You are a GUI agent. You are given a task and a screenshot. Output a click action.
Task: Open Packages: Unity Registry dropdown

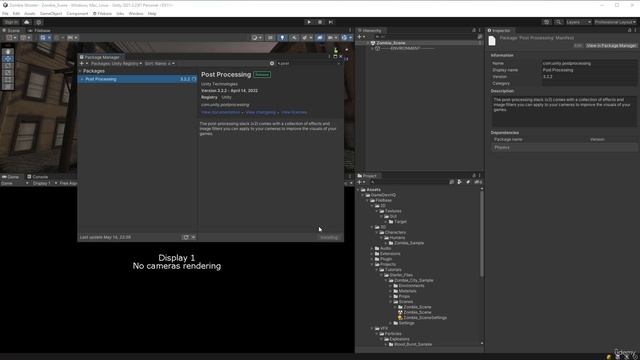pyautogui.click(x=116, y=64)
